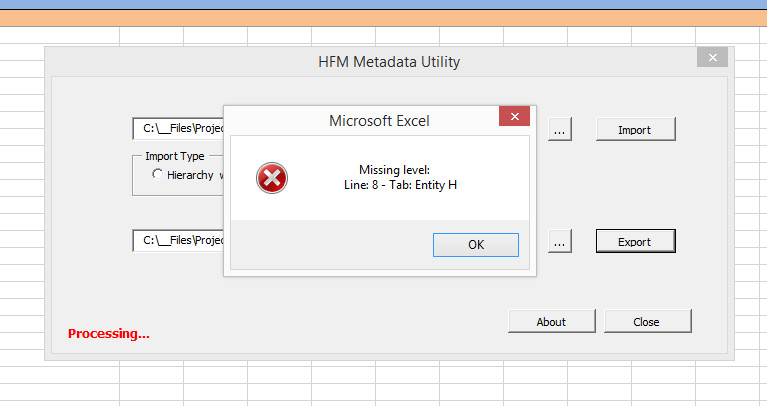Click the red error icon in the message box

pos(271,178)
